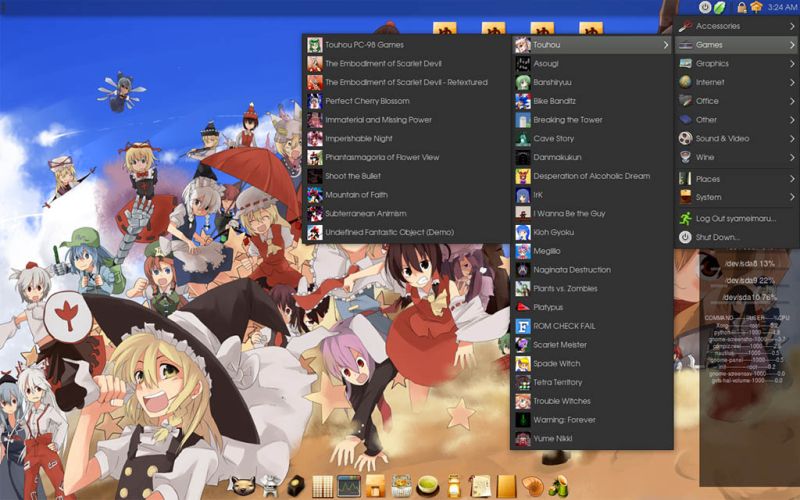The height and width of the screenshot is (500, 800).
Task: Click the green leaf icon in top panel
Action: (719, 7)
